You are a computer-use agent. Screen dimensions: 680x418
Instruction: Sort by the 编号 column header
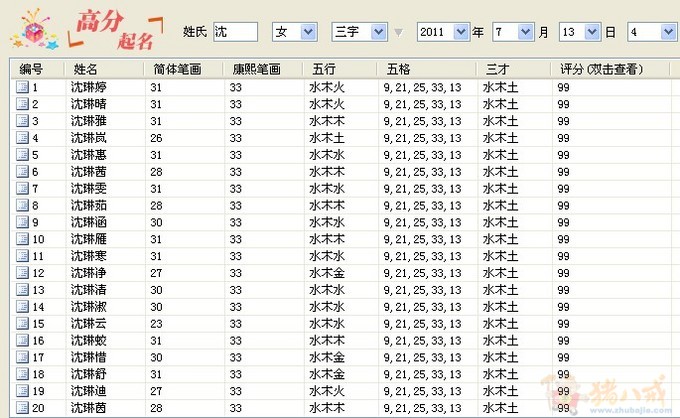[x=38, y=69]
